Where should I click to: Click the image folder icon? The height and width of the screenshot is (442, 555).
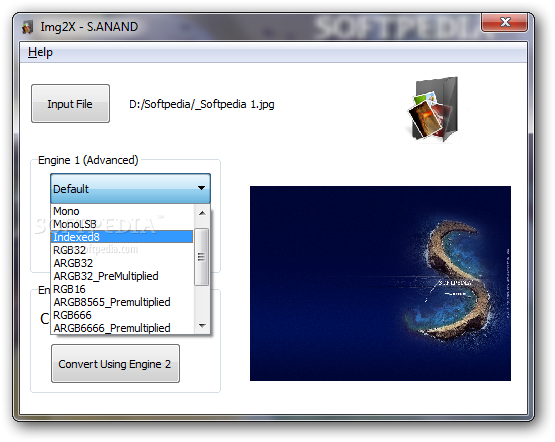click(x=435, y=109)
